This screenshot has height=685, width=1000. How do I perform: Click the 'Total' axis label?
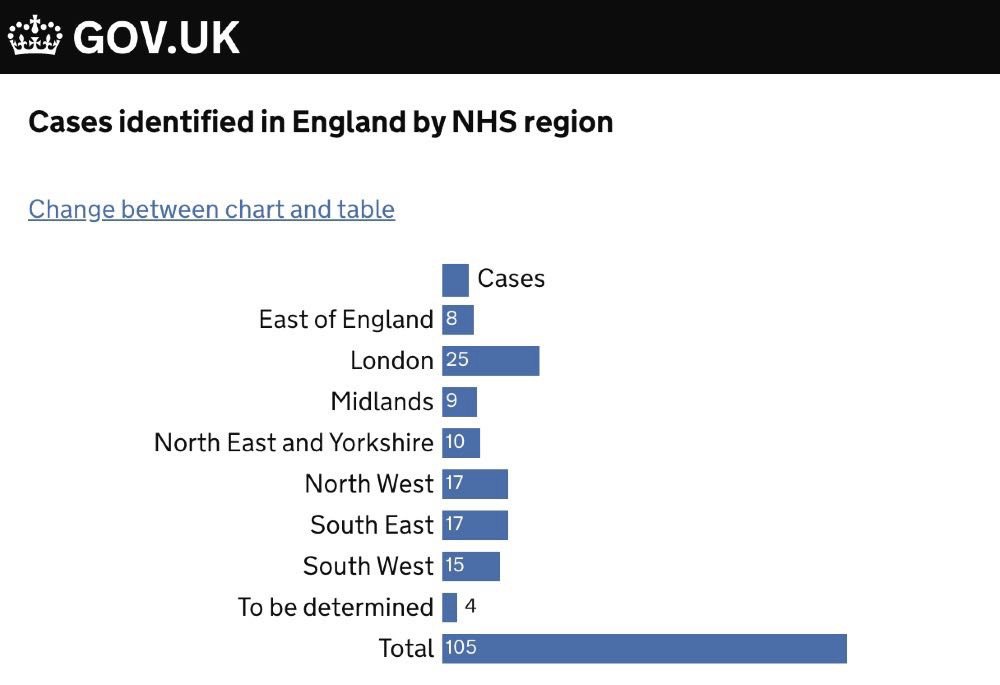406,648
